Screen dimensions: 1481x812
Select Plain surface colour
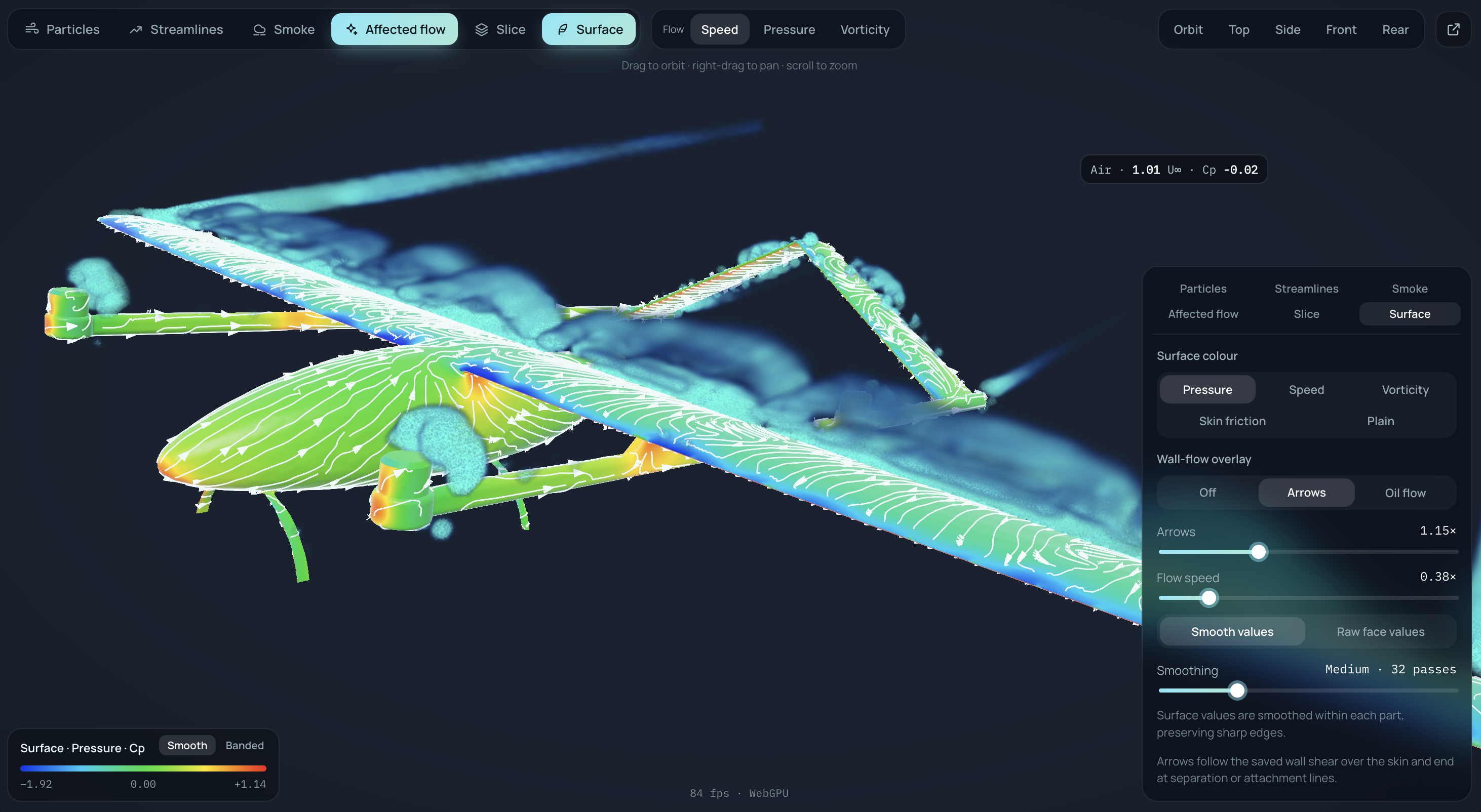(x=1380, y=421)
